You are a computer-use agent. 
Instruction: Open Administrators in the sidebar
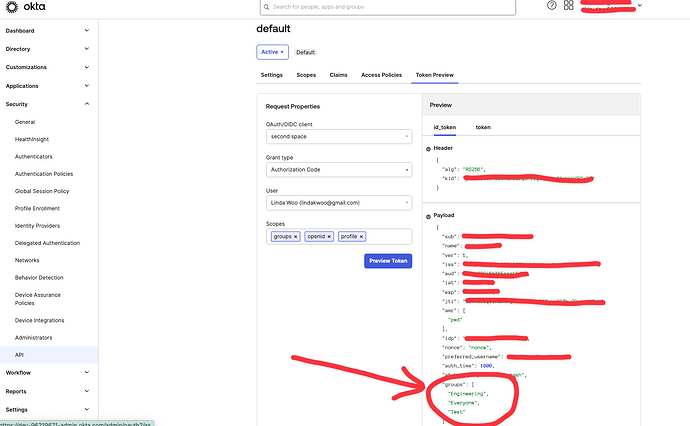pyautogui.click(x=33, y=338)
